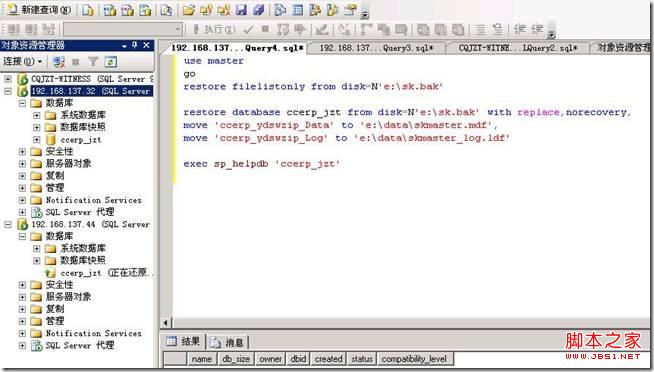Viewport: 654px width, 372px height.
Task: Click the compatibility_level column header
Action: tap(415, 359)
